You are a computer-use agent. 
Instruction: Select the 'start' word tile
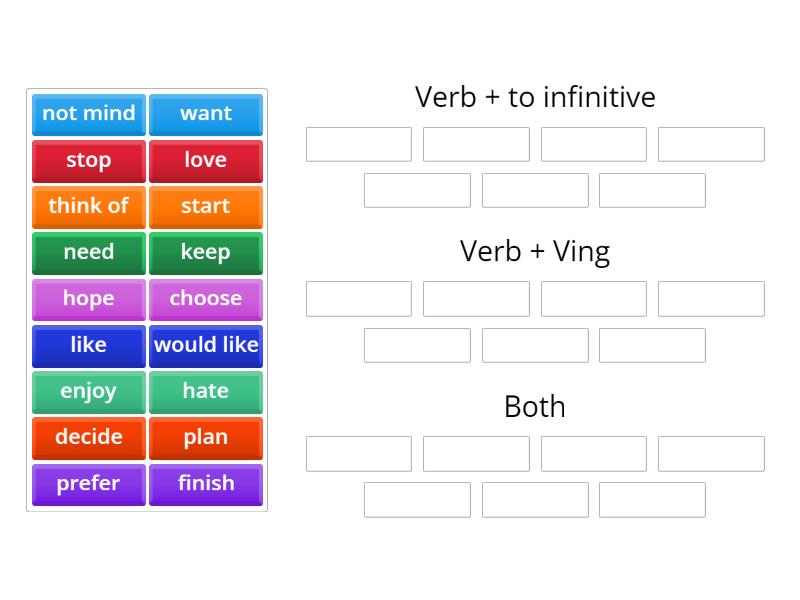(x=206, y=207)
